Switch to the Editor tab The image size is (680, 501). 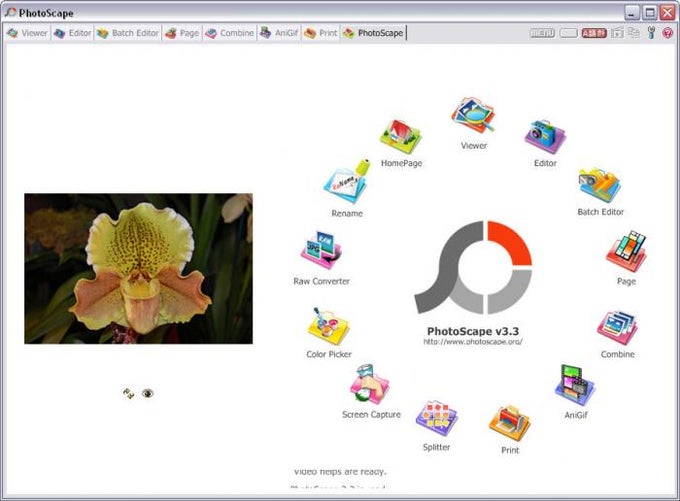tap(72, 33)
